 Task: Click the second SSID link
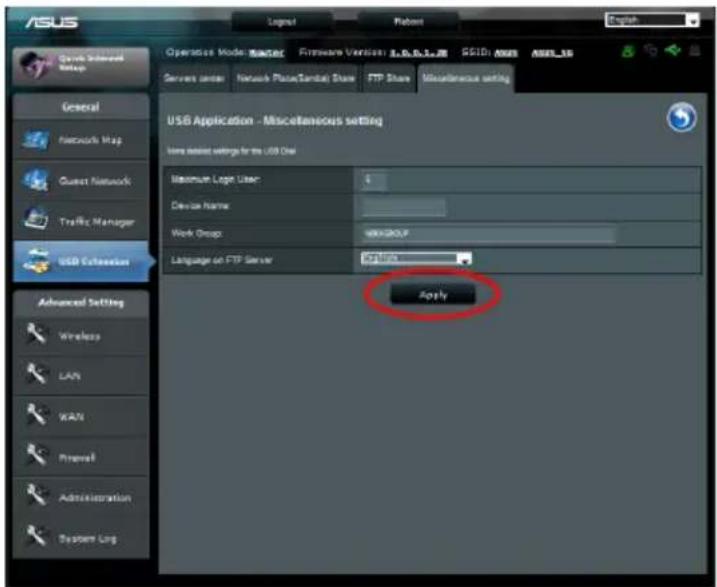tap(552, 53)
